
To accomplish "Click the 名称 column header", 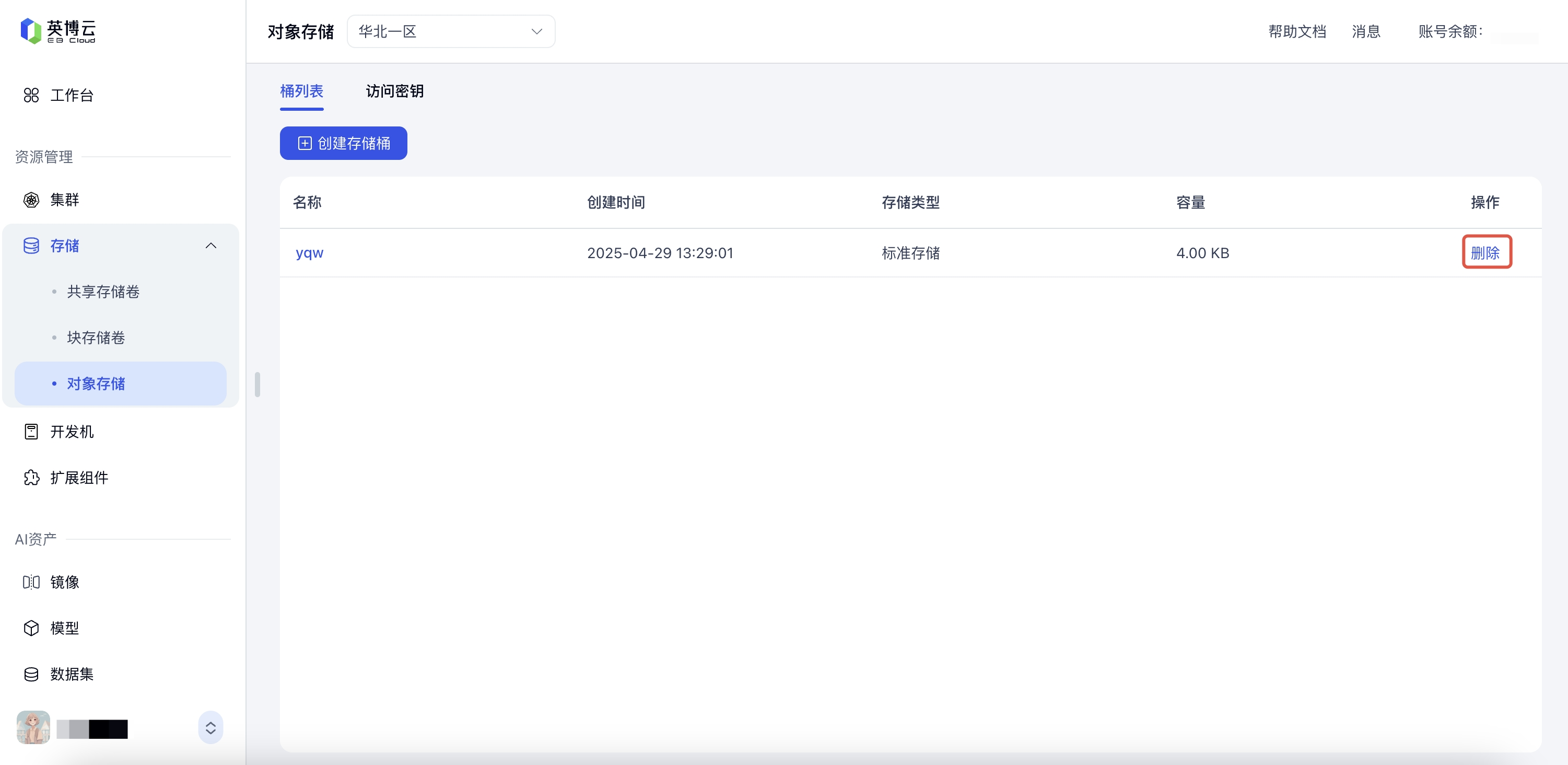I will (x=307, y=202).
